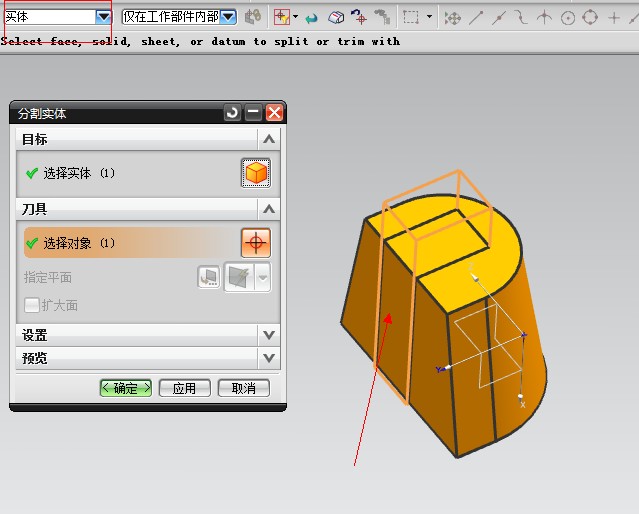
Task: Click the 指定平面 label
Action: tap(48, 278)
